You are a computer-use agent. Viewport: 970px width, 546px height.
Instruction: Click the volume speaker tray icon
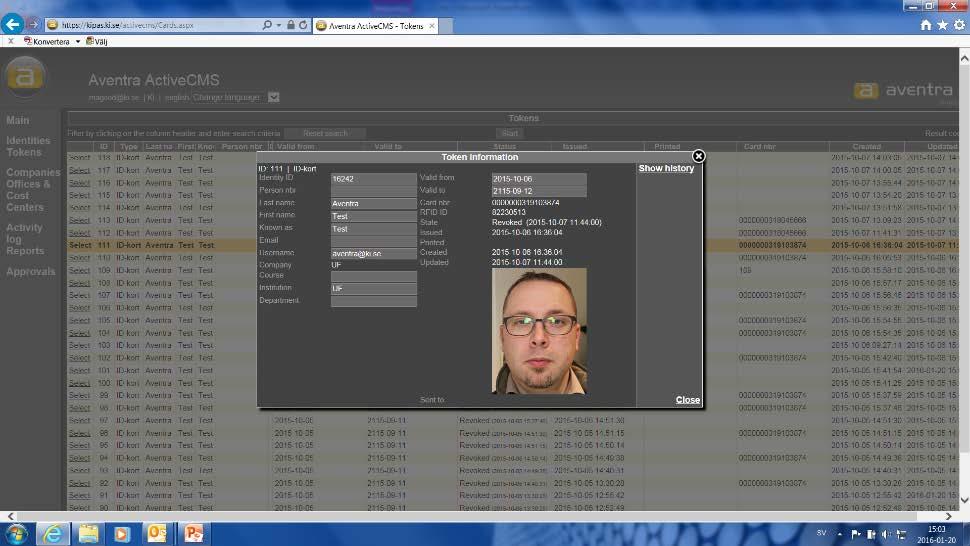click(886, 534)
